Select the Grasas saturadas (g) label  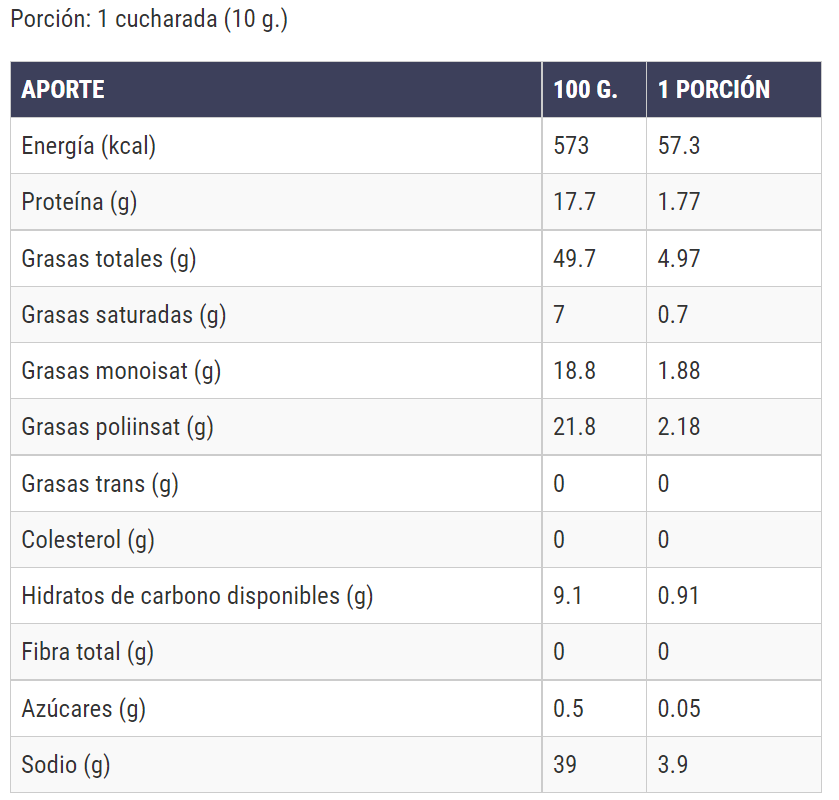pyautogui.click(x=124, y=315)
